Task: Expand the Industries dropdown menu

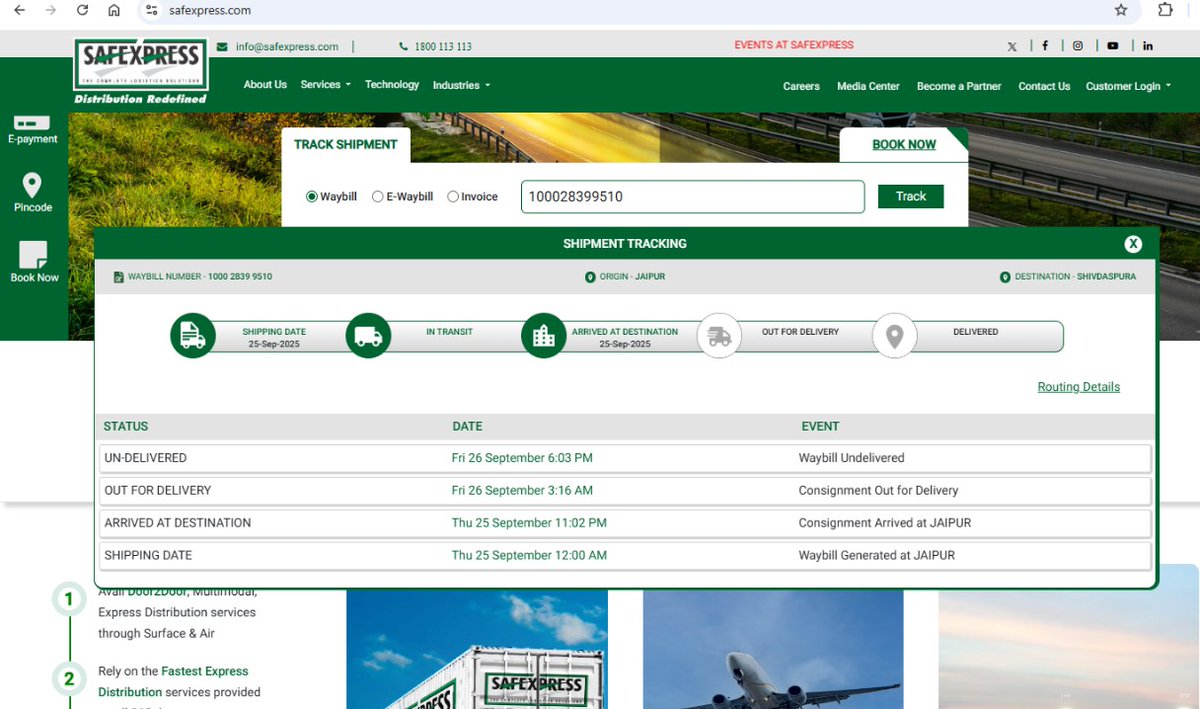Action: [461, 85]
